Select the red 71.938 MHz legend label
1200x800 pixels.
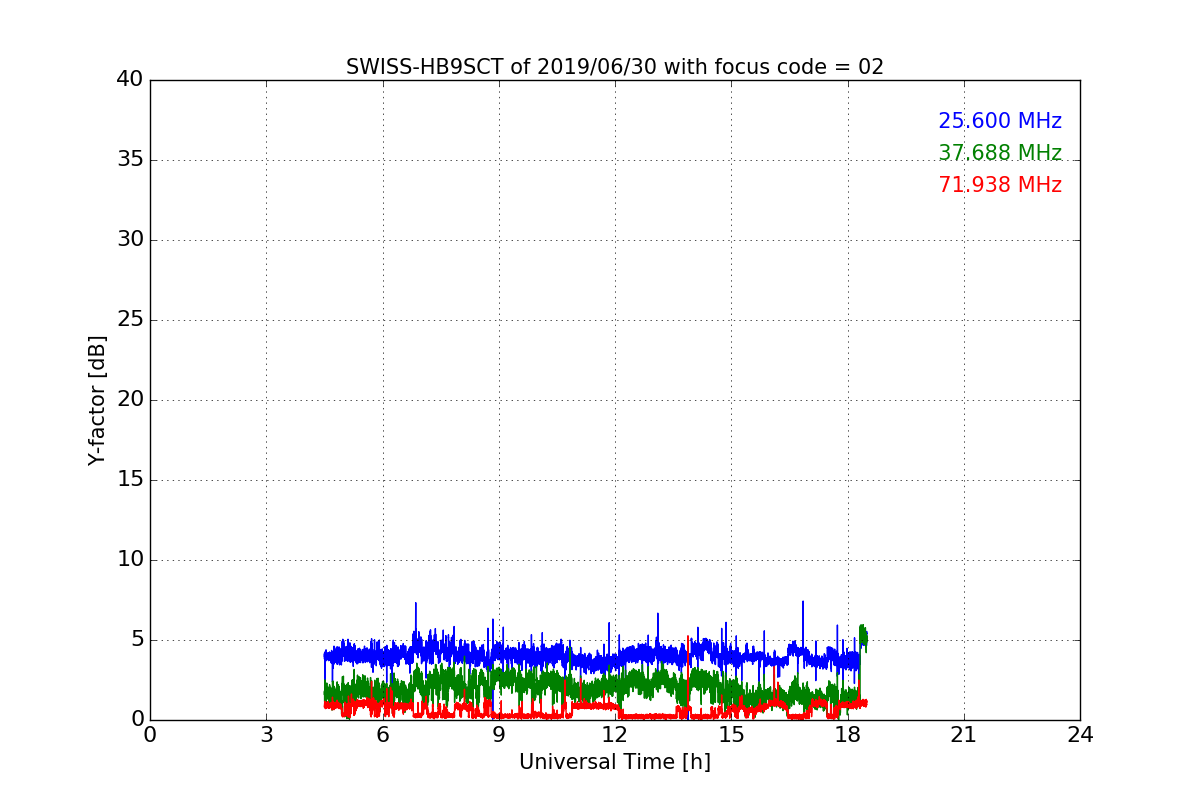coord(1000,185)
